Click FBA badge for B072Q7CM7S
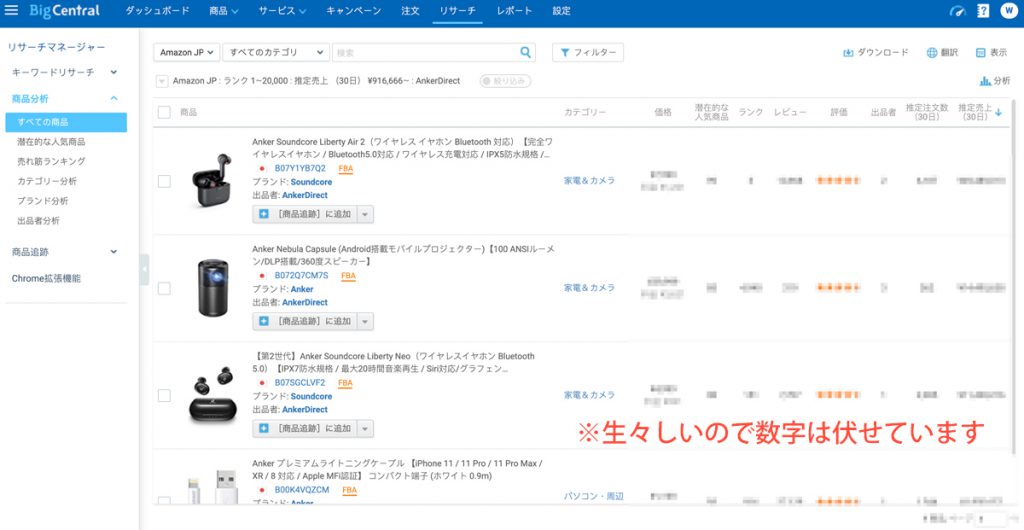This screenshot has height=530, width=1024. (x=348, y=276)
